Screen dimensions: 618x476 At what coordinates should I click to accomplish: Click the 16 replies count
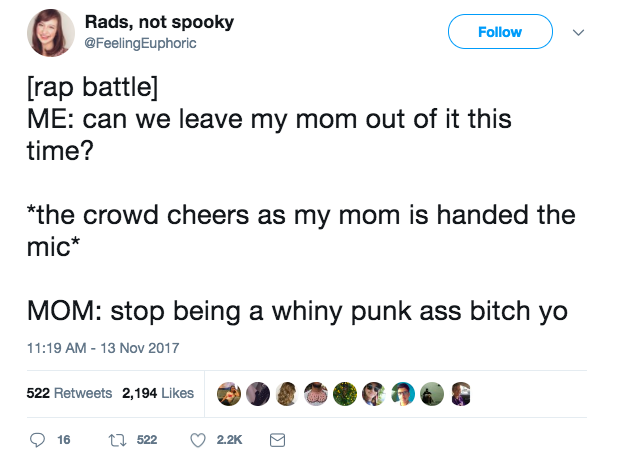point(63,440)
